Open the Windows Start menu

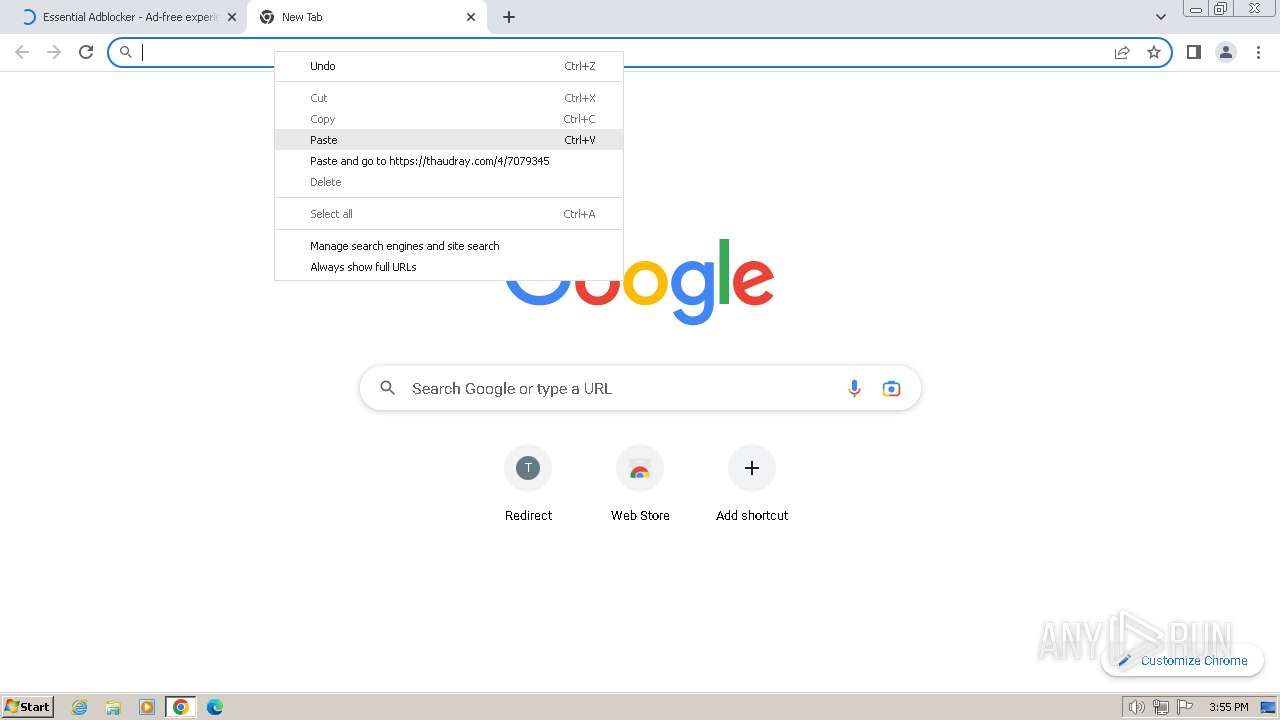tap(28, 706)
